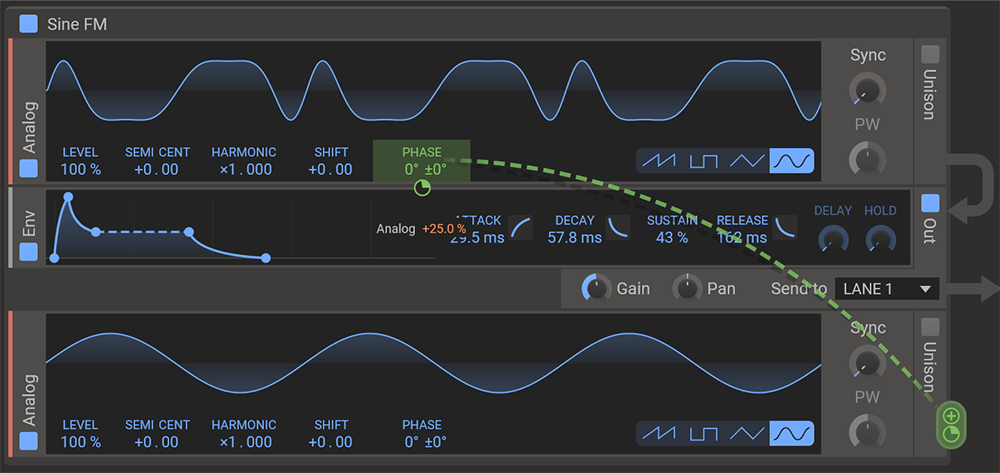Select sawtooth waveform in top oscillator
This screenshot has height=473, width=1000.
coord(659,161)
